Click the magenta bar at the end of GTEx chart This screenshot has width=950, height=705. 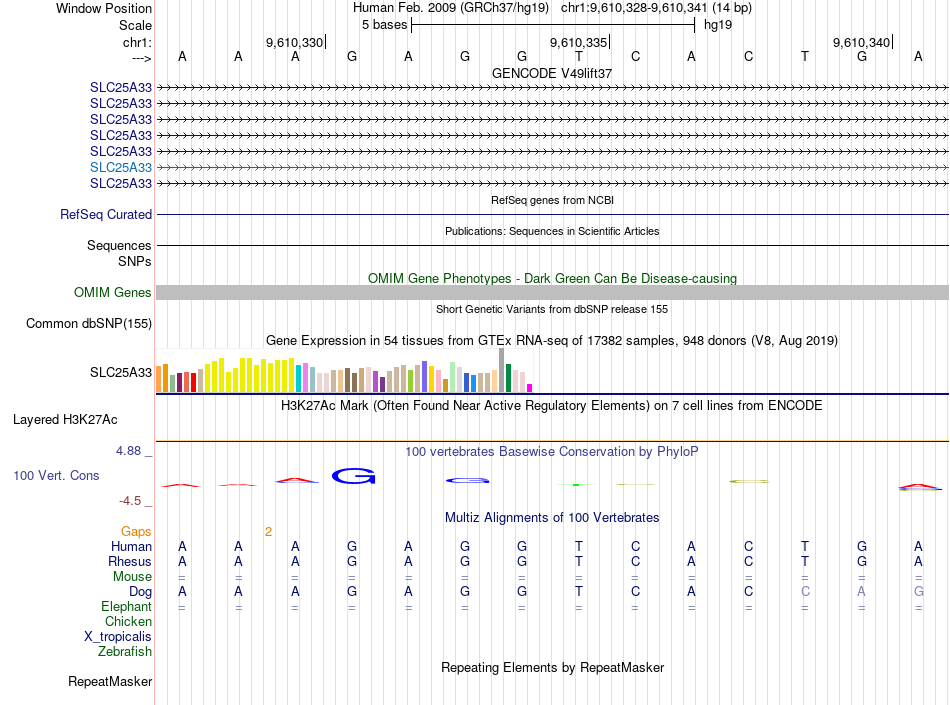530,388
